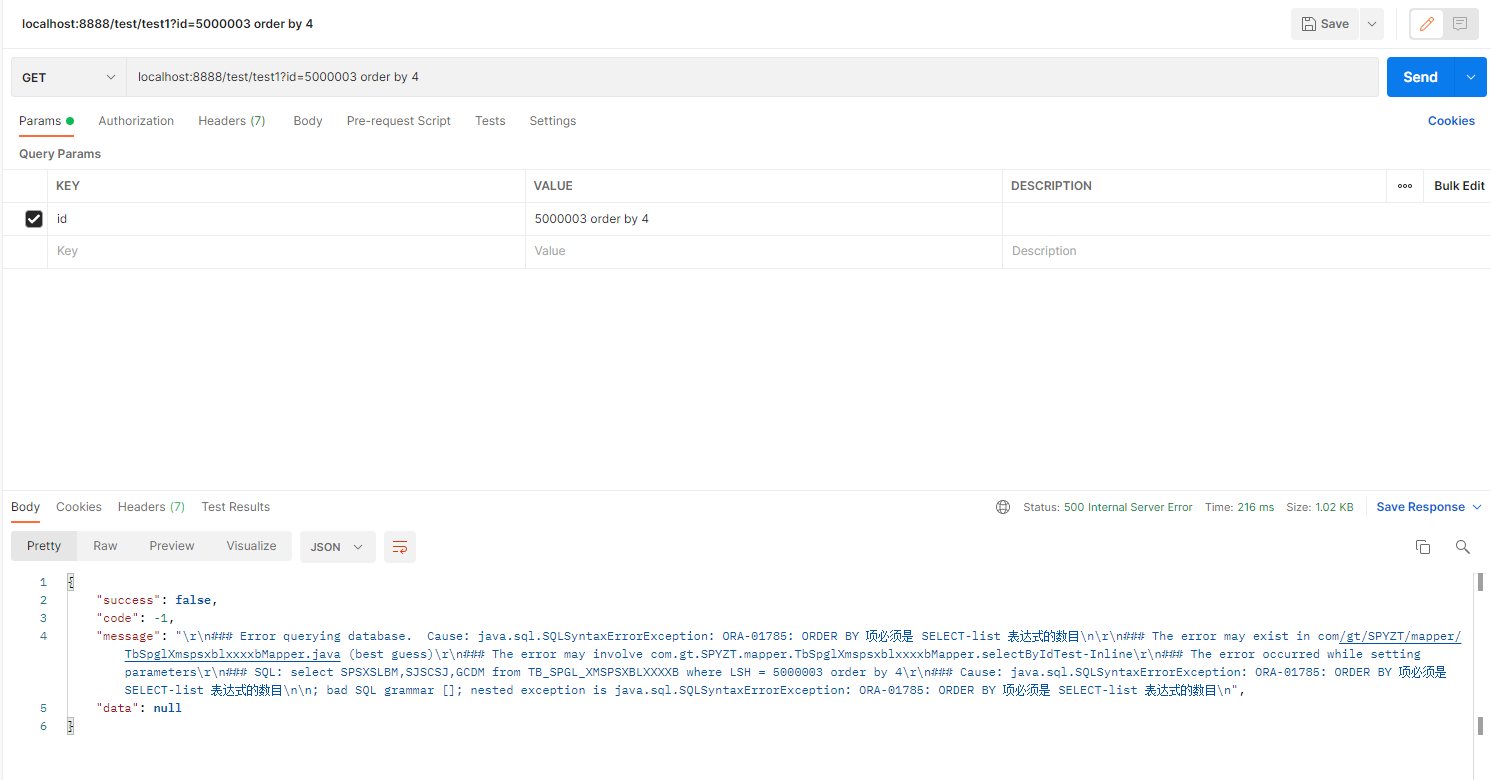Select the response Body tab
The width and height of the screenshot is (1491, 780).
(26, 507)
